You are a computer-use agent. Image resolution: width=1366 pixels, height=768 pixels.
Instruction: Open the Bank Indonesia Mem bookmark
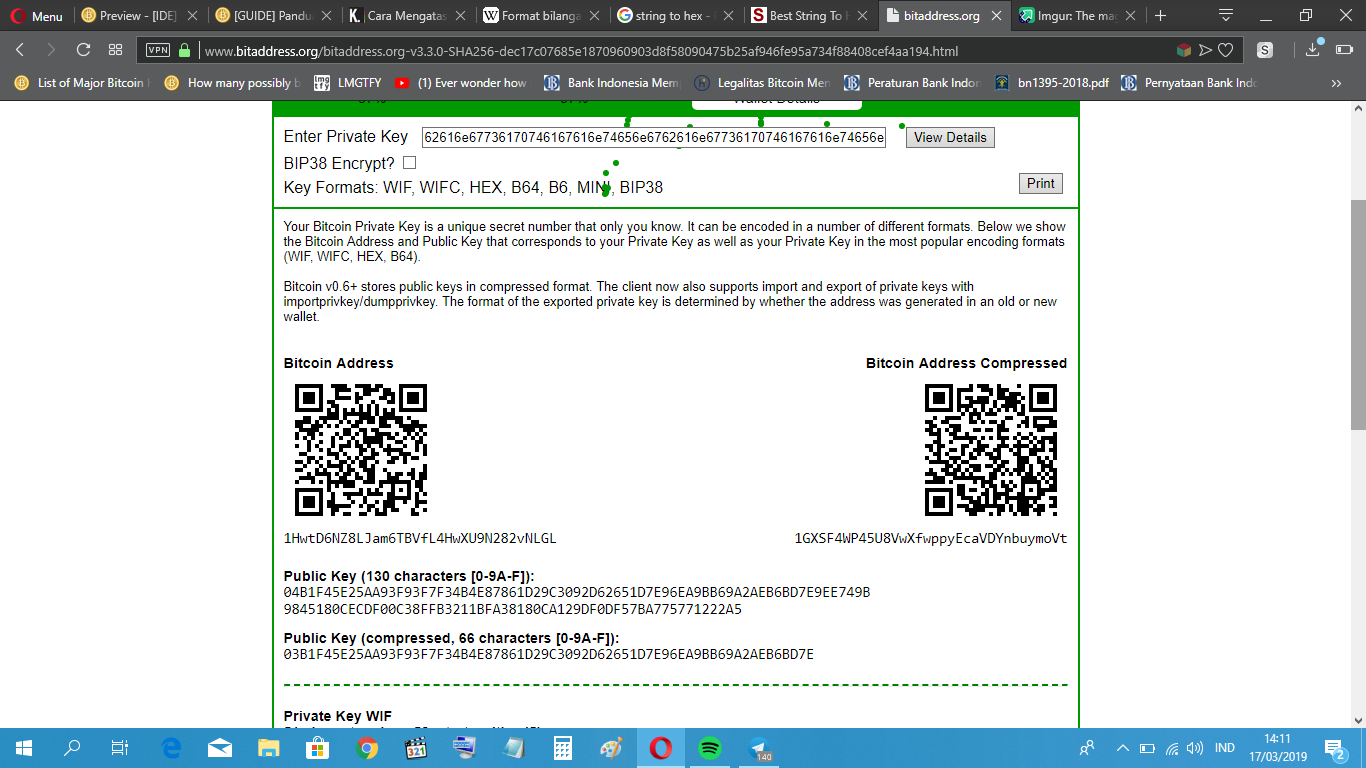[x=612, y=83]
